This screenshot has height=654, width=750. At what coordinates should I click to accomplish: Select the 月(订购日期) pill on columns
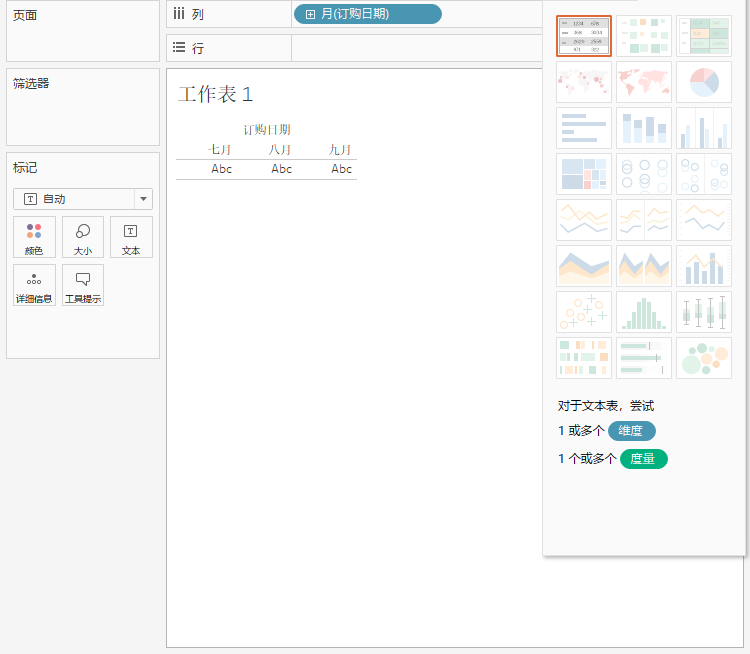pyautogui.click(x=367, y=14)
